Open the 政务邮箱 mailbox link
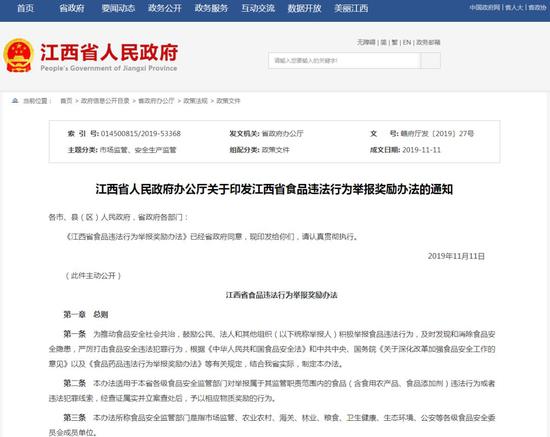Screen dimensions: 550x437 (x=428, y=42)
